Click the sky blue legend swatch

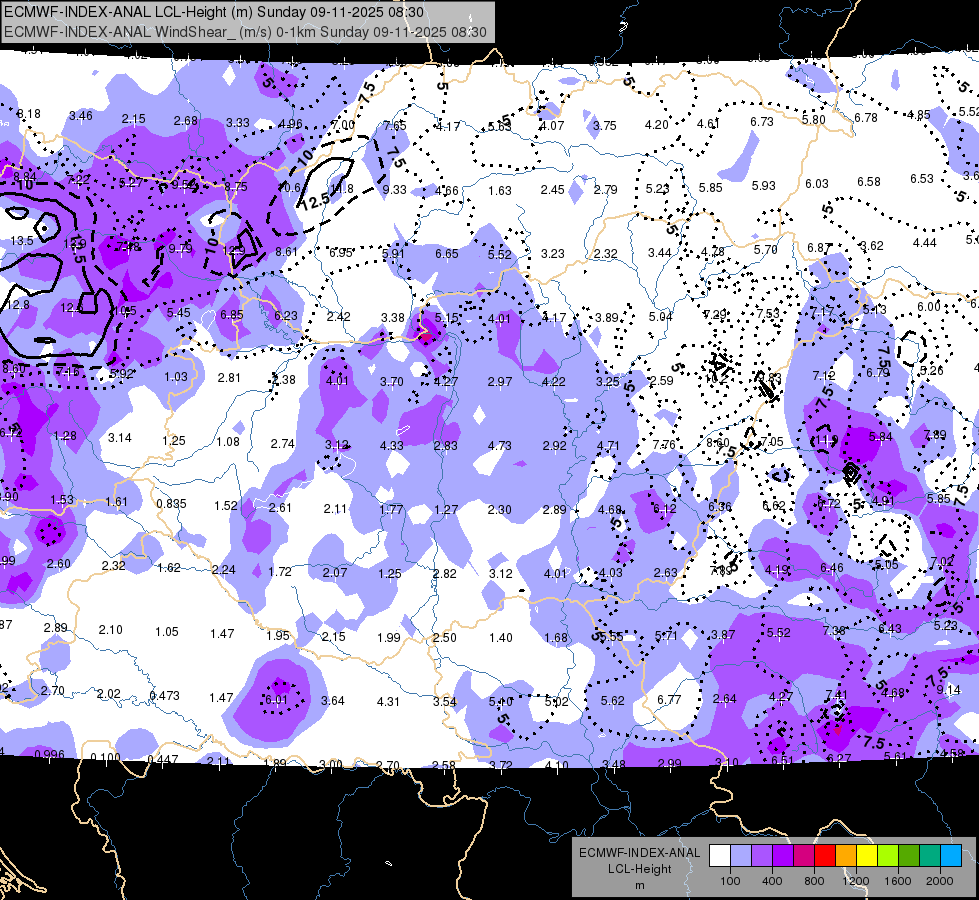point(951,856)
